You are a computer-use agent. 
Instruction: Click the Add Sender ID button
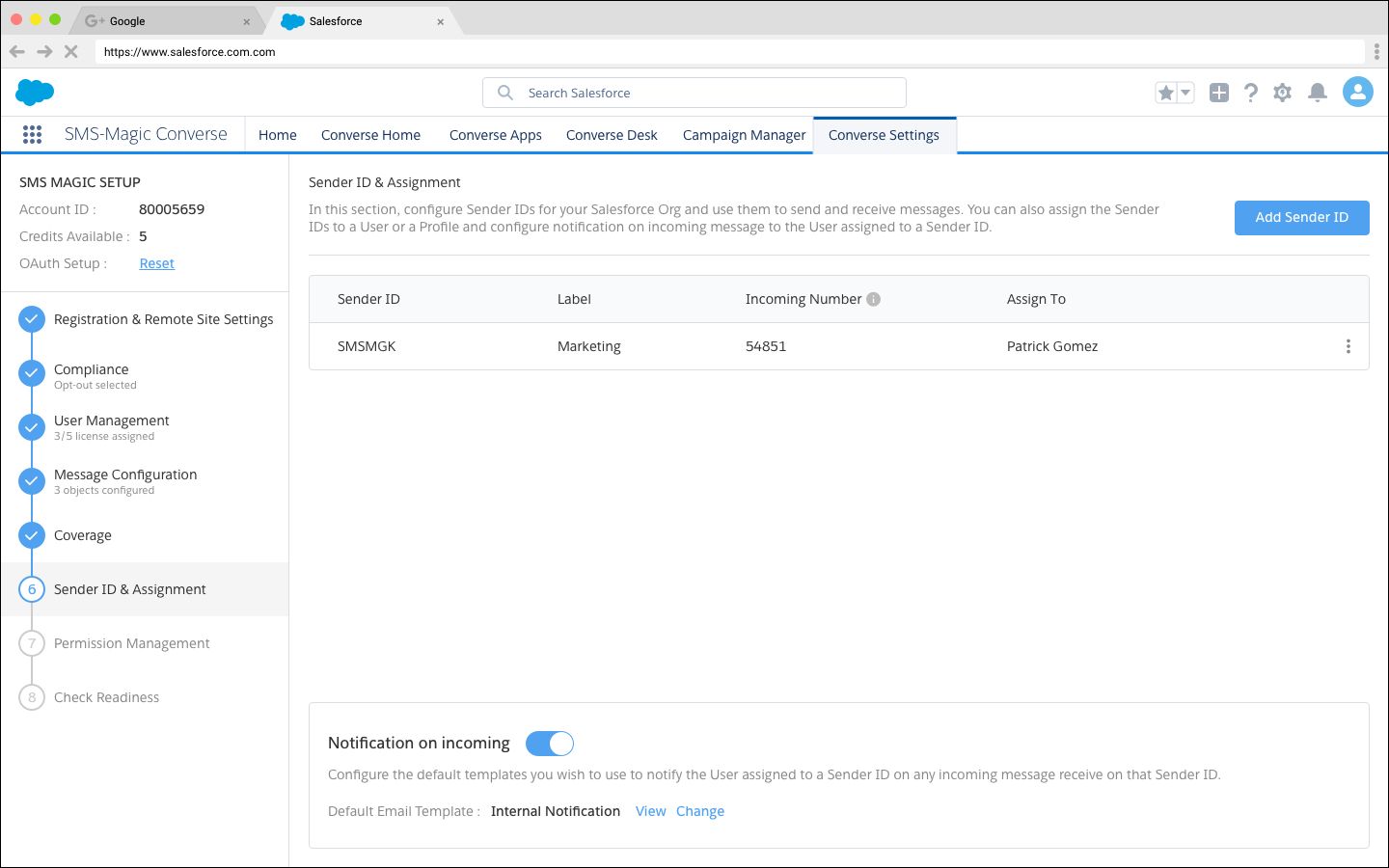(x=1302, y=217)
